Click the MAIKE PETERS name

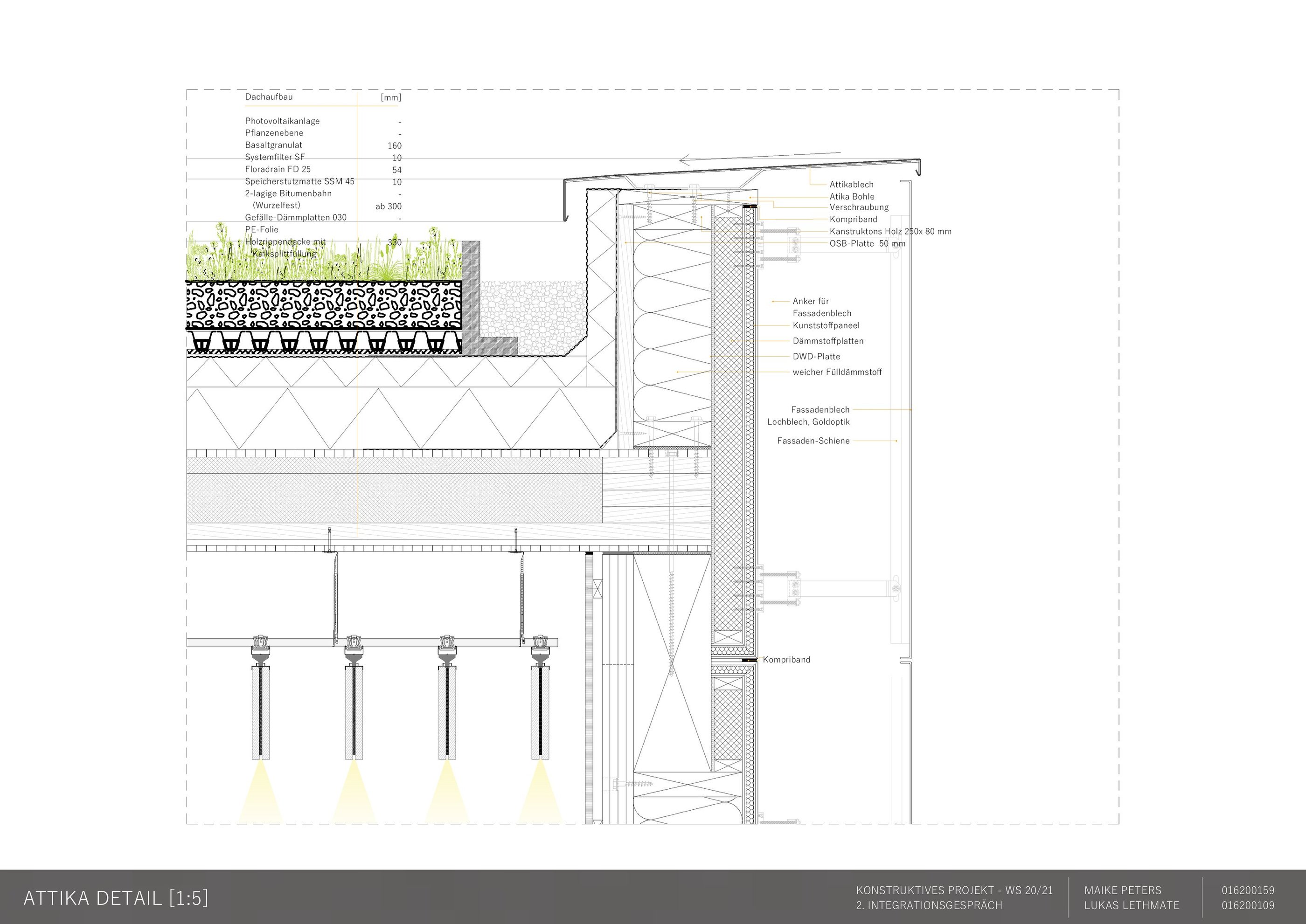click(x=1122, y=890)
